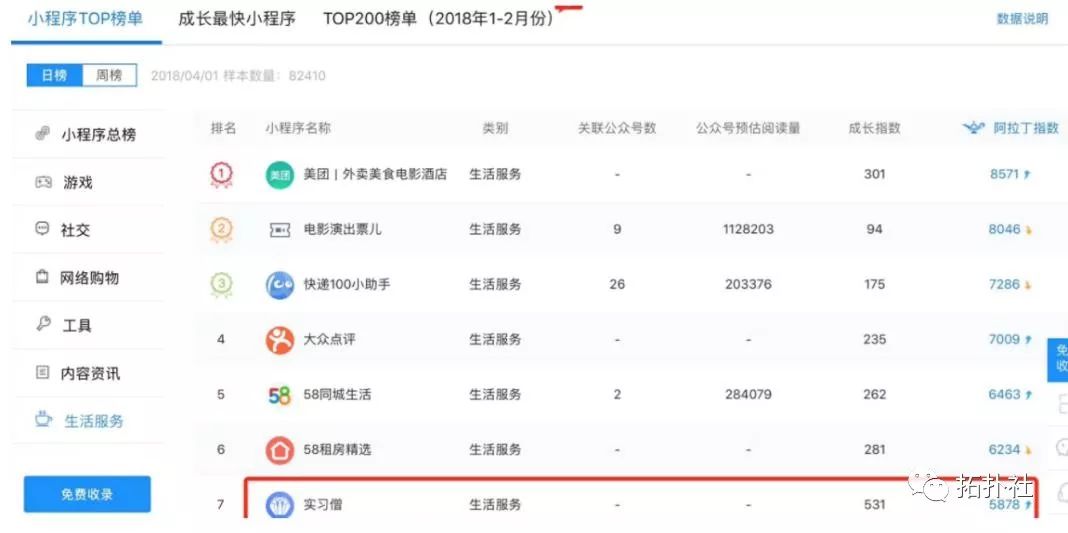
Task: Click the 电影演出票儿 ticket icon
Action: tap(280, 230)
